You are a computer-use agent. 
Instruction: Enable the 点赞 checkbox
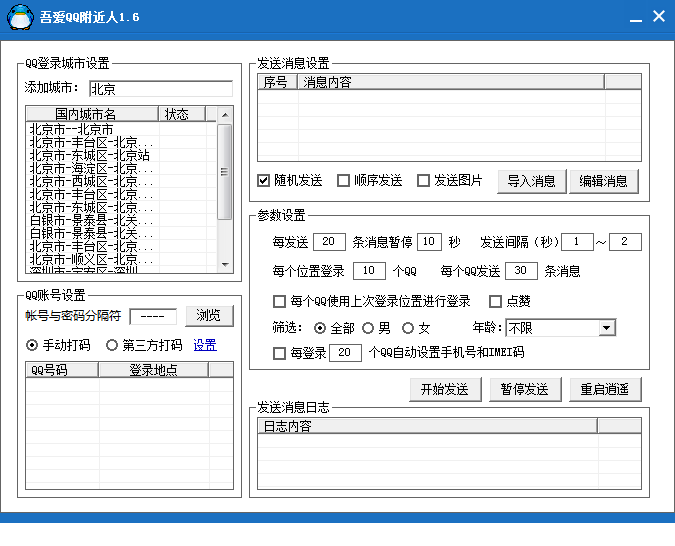(x=495, y=301)
